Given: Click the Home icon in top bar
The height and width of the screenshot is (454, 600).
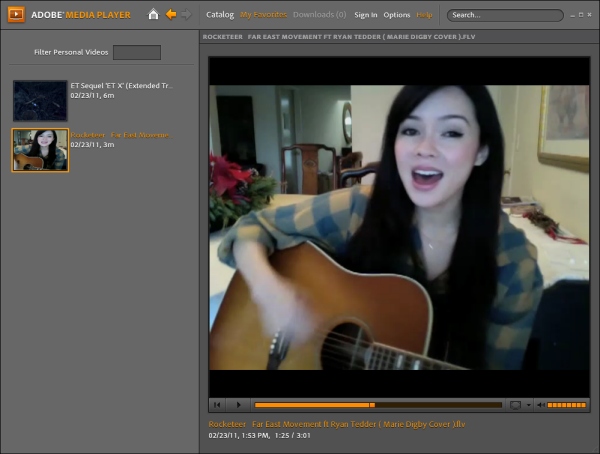Looking at the screenshot, I should pos(153,15).
